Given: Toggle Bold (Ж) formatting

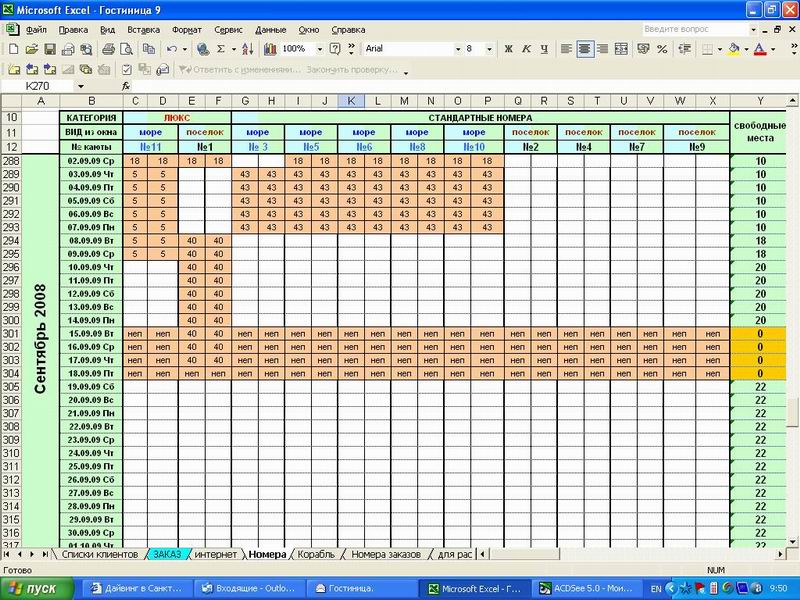Looking at the screenshot, I should 508,49.
